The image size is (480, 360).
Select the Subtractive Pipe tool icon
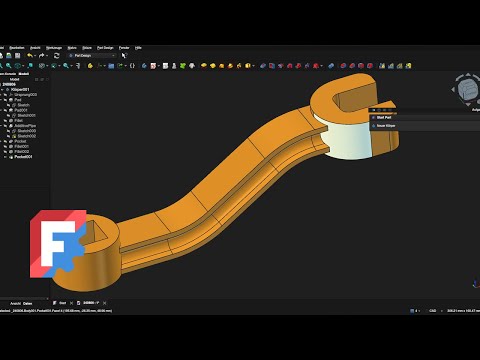coord(298,66)
